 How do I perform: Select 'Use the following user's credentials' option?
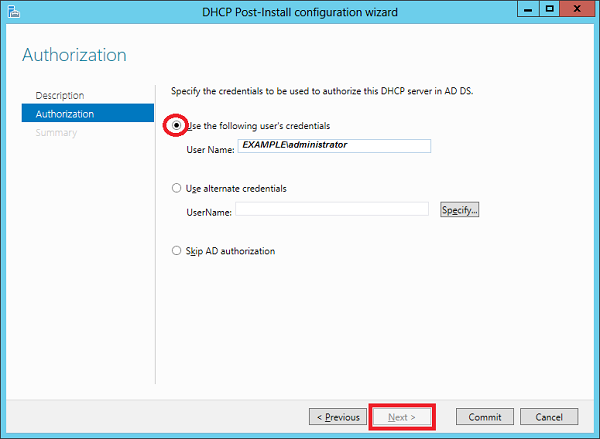[178, 126]
